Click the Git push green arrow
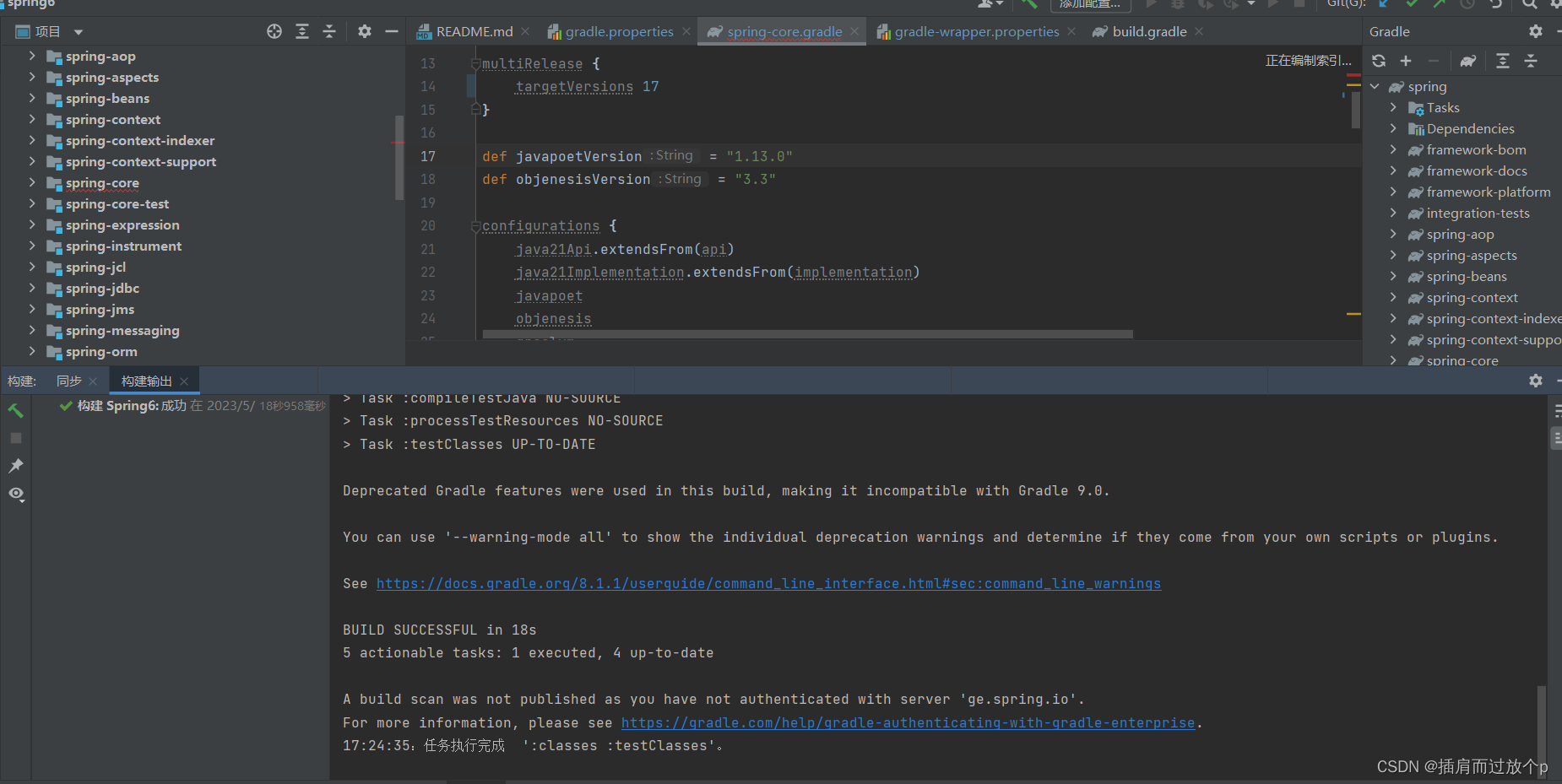The image size is (1562, 784). tap(1440, 3)
